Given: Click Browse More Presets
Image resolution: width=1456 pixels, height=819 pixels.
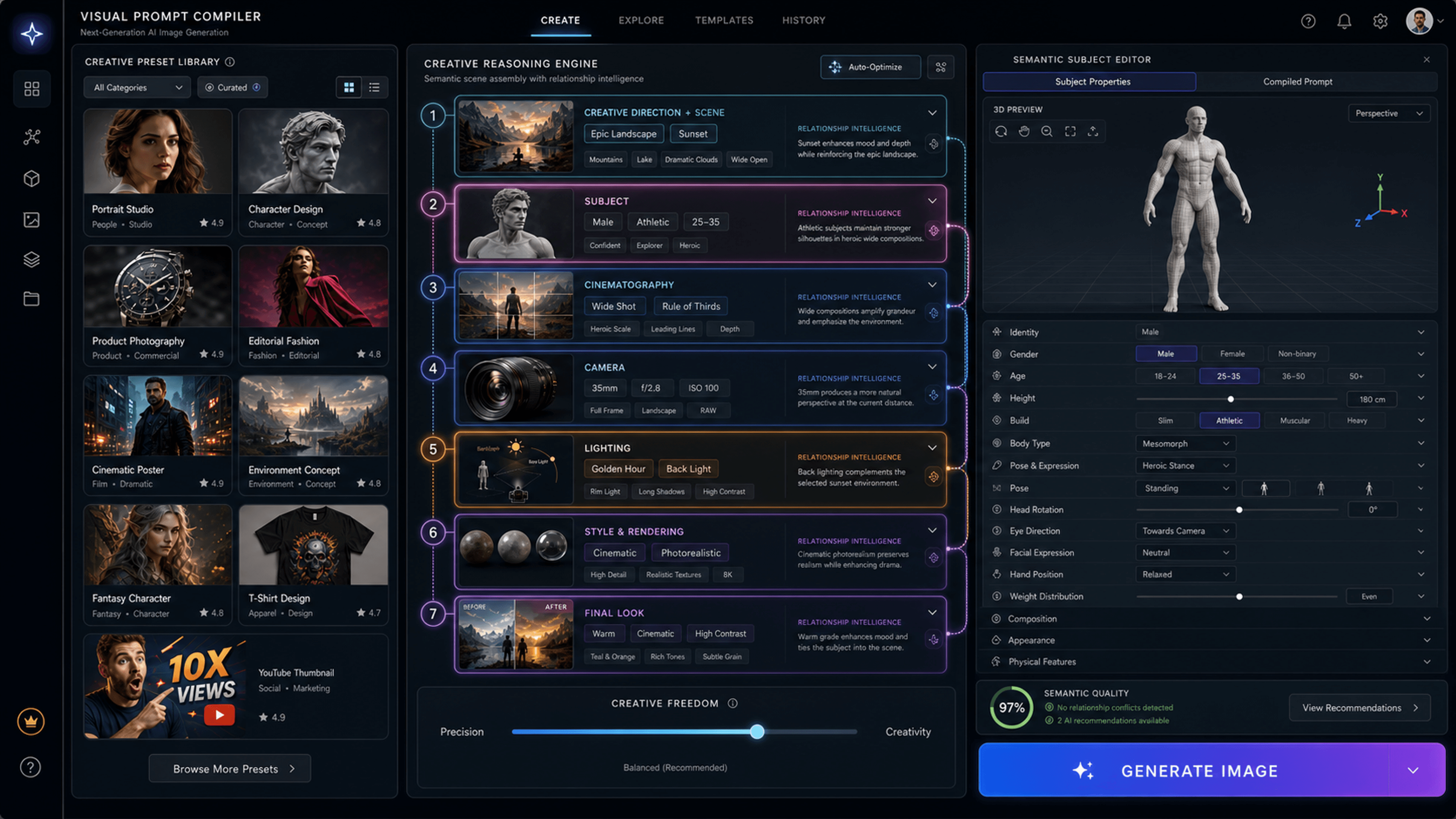Looking at the screenshot, I should [229, 769].
